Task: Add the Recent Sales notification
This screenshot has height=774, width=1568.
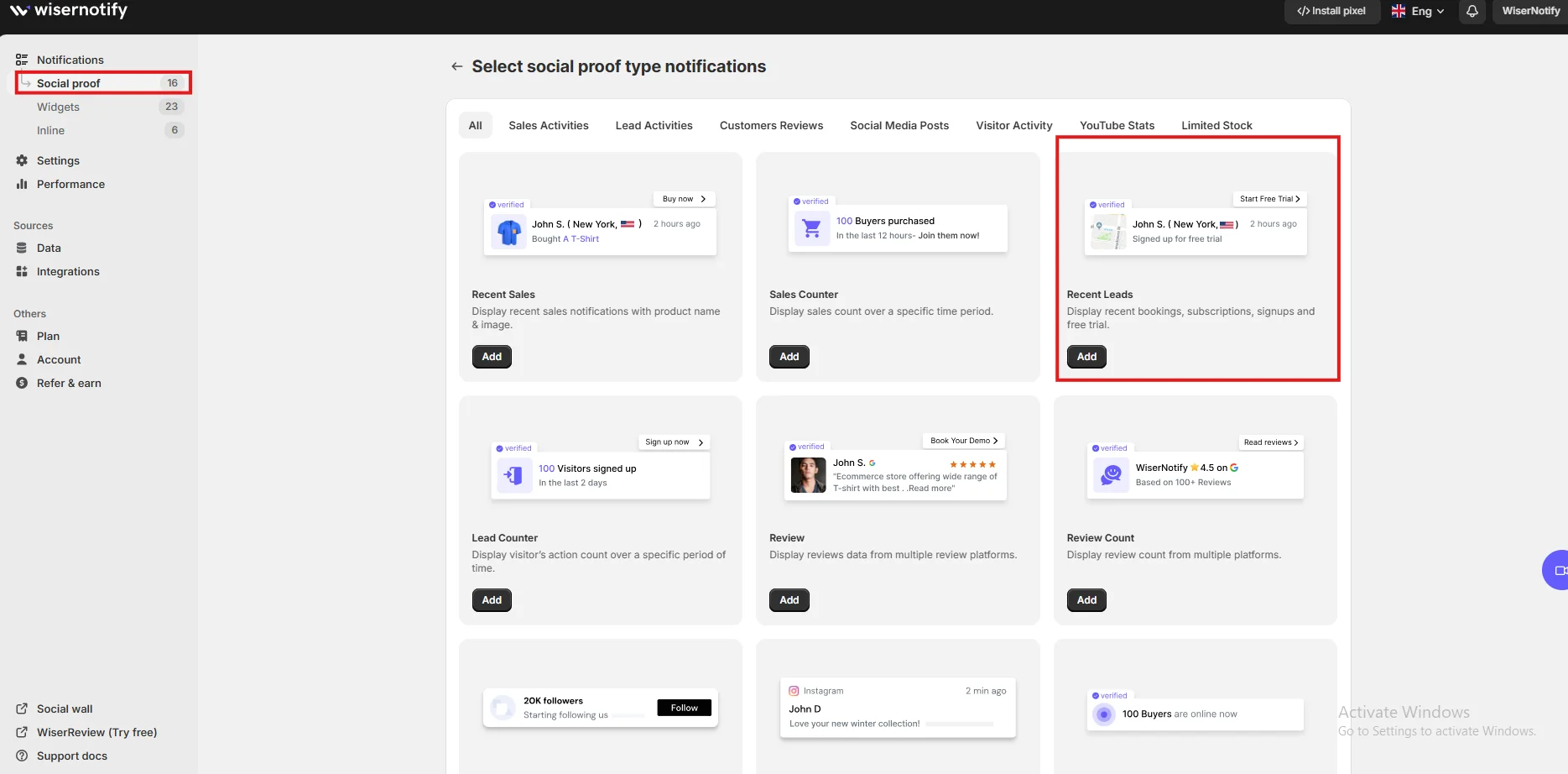Action: tap(492, 357)
